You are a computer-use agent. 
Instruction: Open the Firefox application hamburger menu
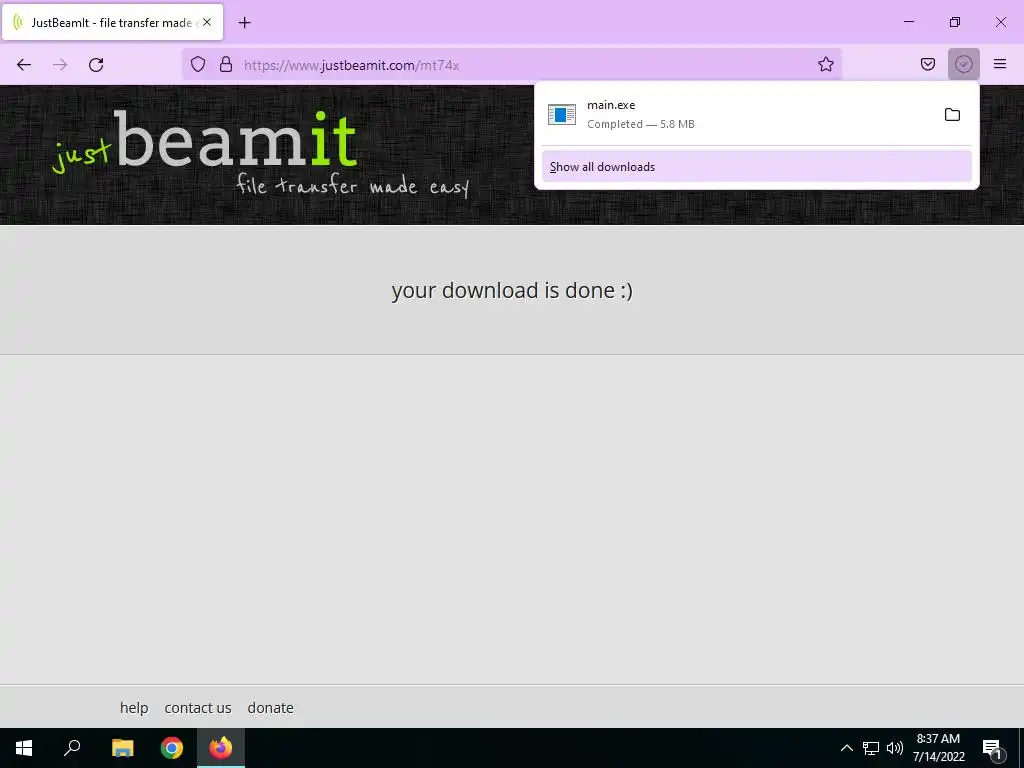(1000, 64)
